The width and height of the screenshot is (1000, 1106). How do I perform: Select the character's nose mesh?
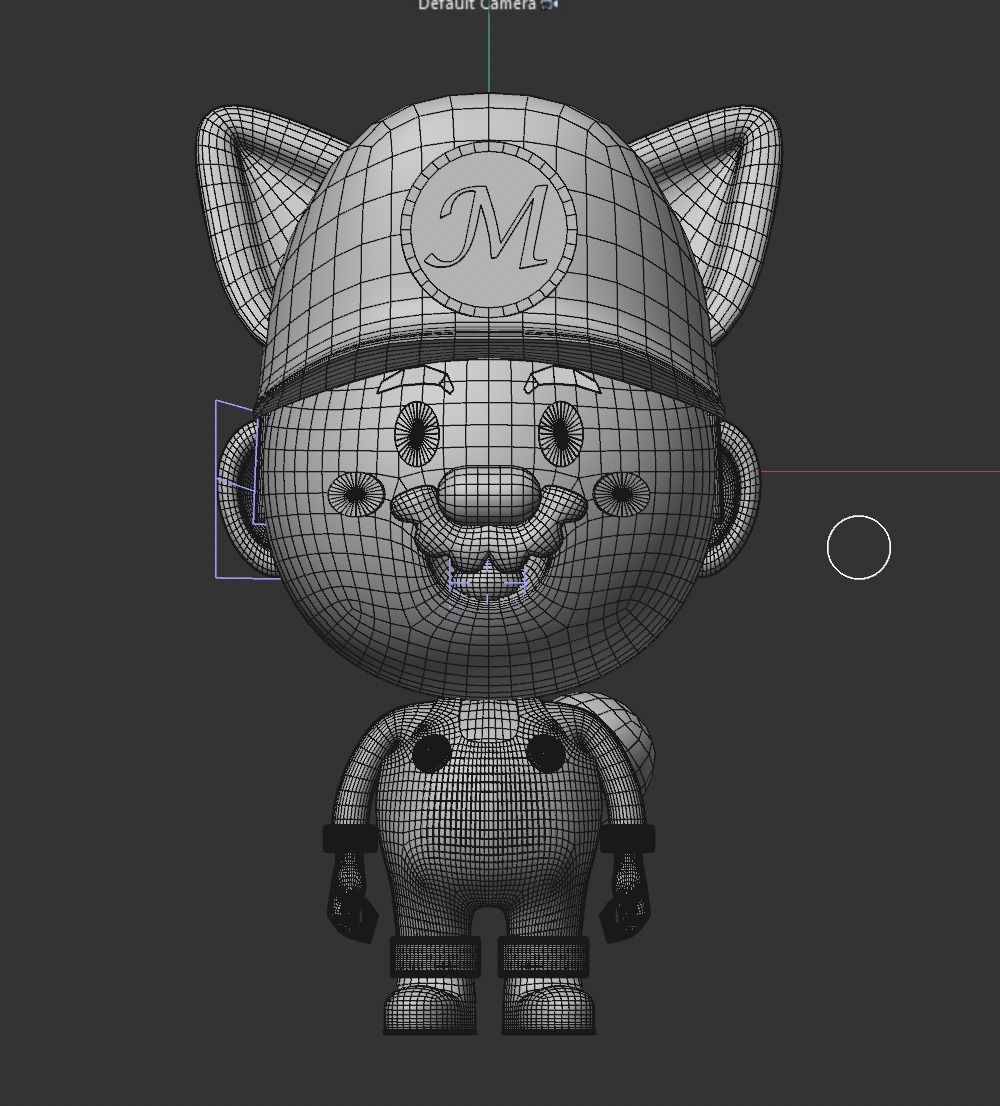coord(488,495)
